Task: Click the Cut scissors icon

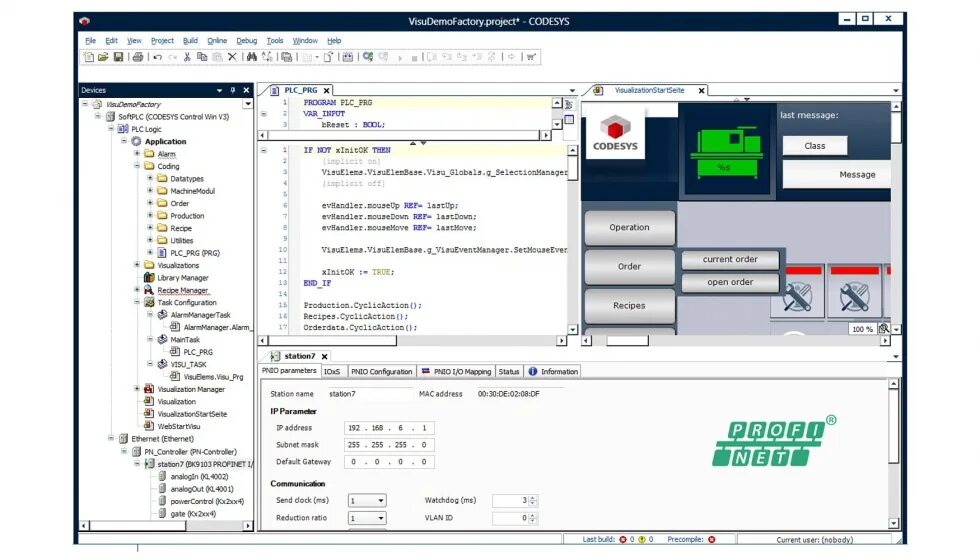Action: tap(187, 57)
